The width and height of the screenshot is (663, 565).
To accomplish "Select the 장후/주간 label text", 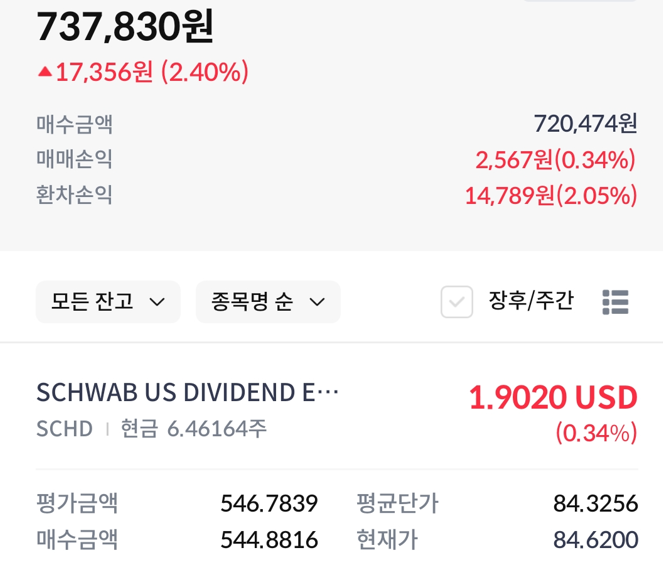I will click(531, 301).
